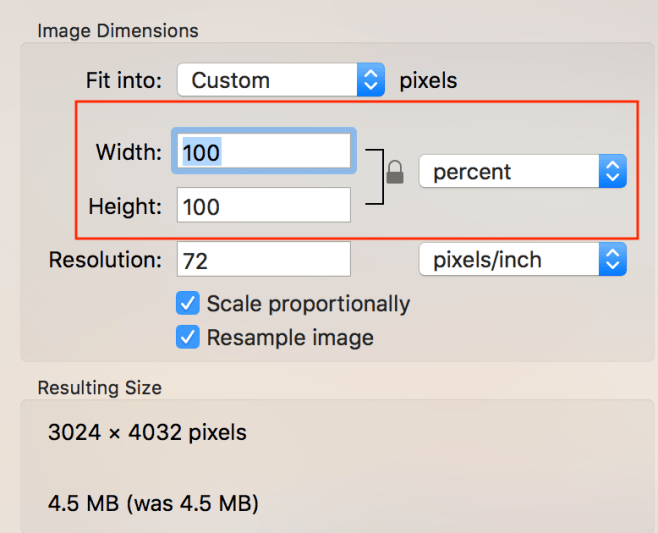Click the Image Dimensions section heading

click(118, 31)
